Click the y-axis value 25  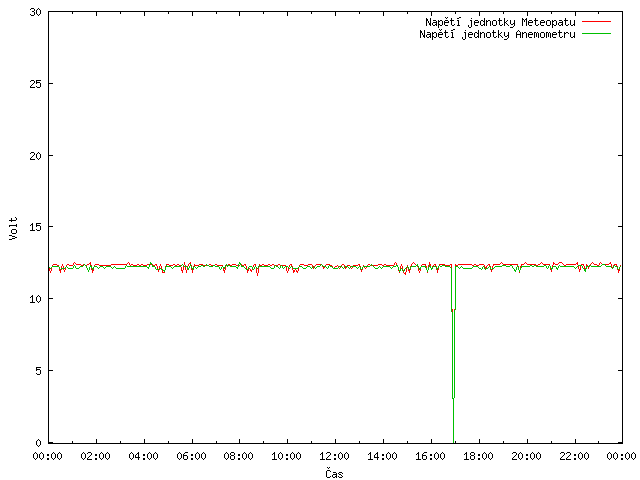coord(36,84)
